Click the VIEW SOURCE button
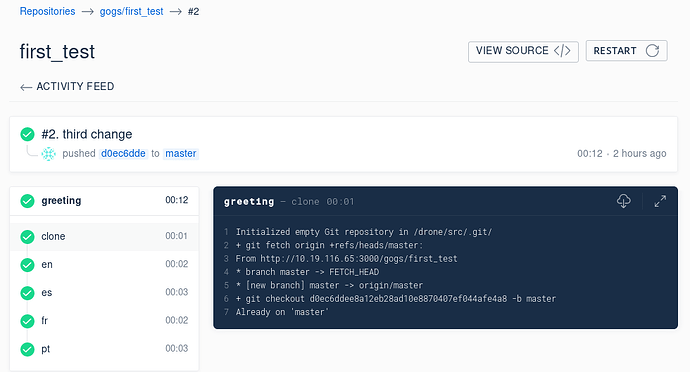Viewport: 690px width, 372px height. coord(523,51)
